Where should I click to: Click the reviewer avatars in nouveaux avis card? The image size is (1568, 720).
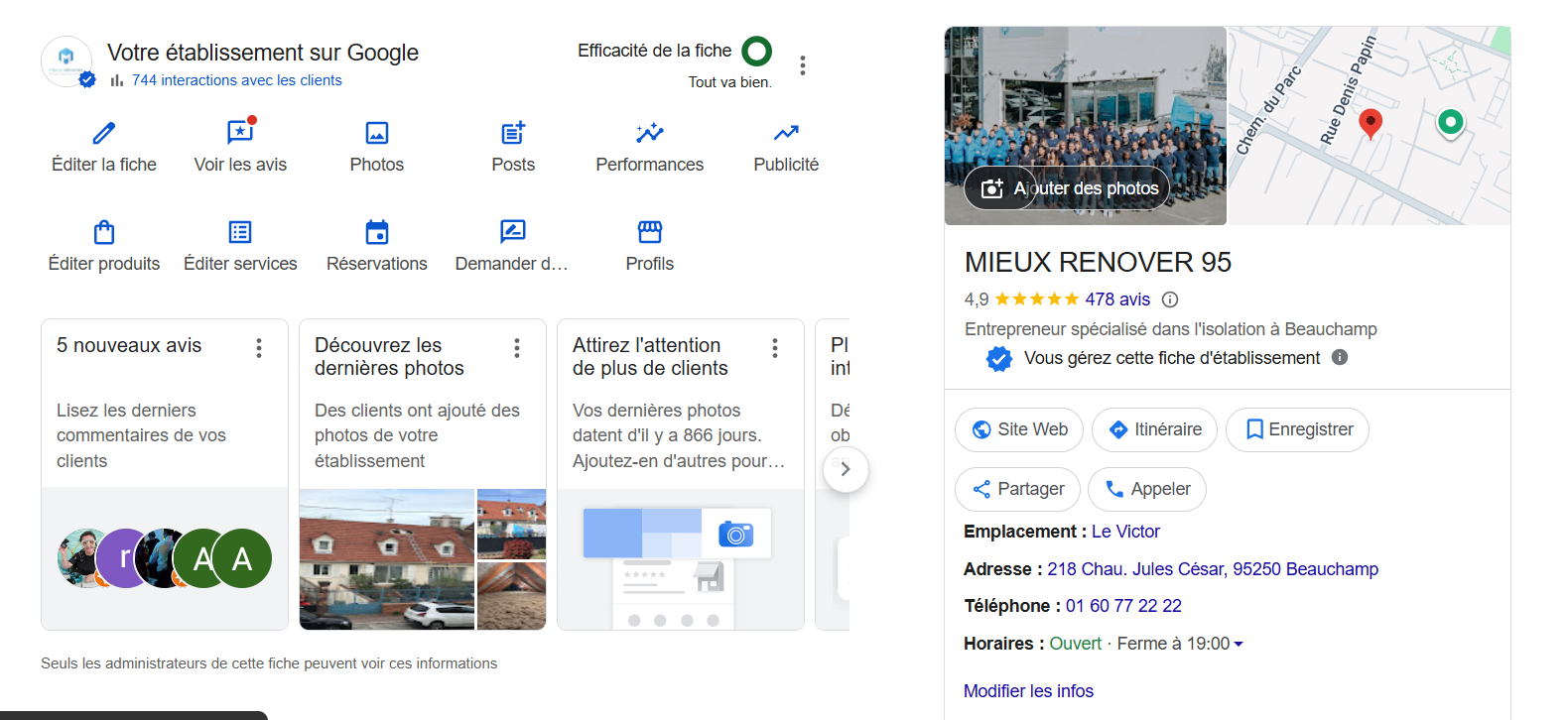pyautogui.click(x=164, y=558)
